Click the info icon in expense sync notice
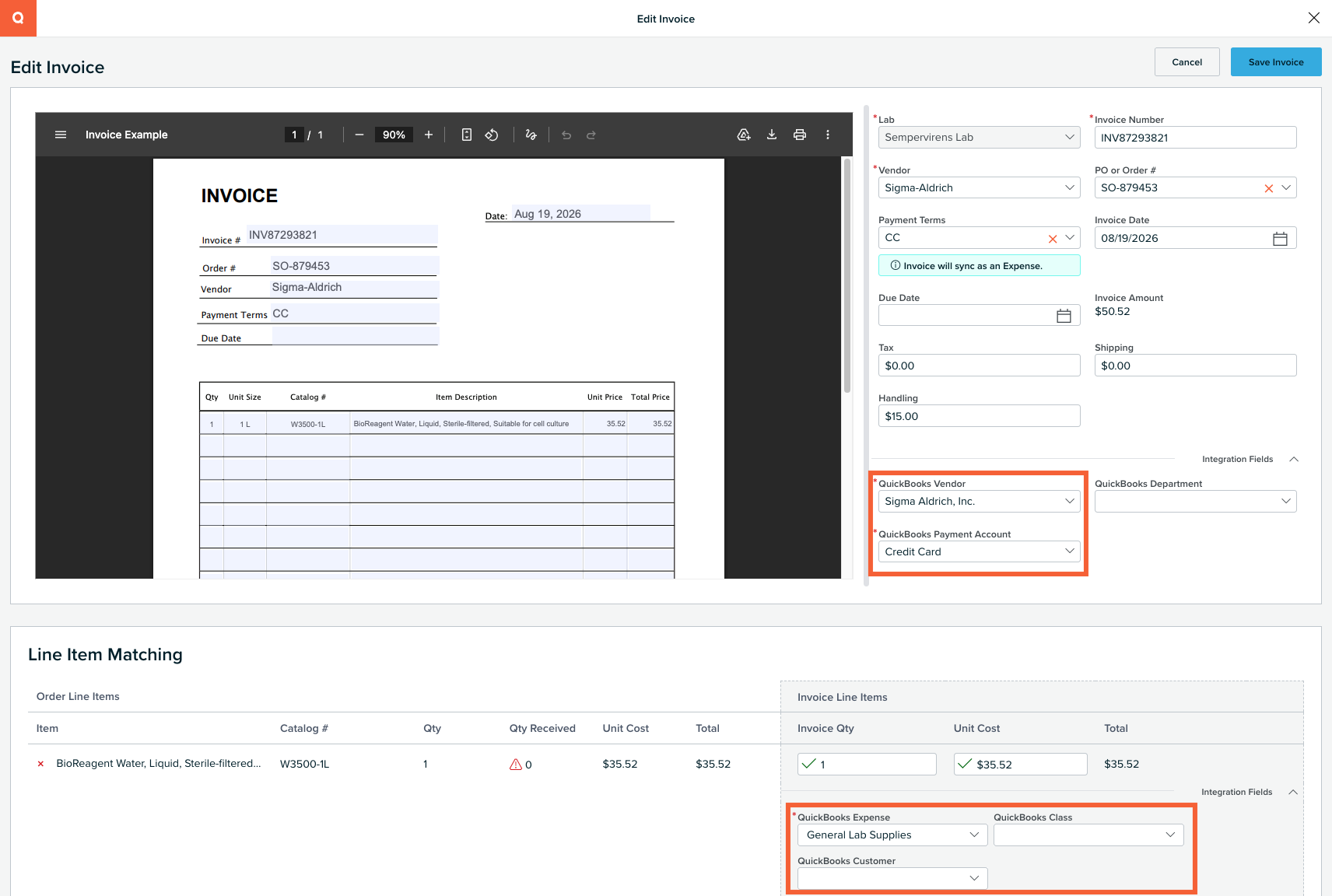 pyautogui.click(x=896, y=265)
